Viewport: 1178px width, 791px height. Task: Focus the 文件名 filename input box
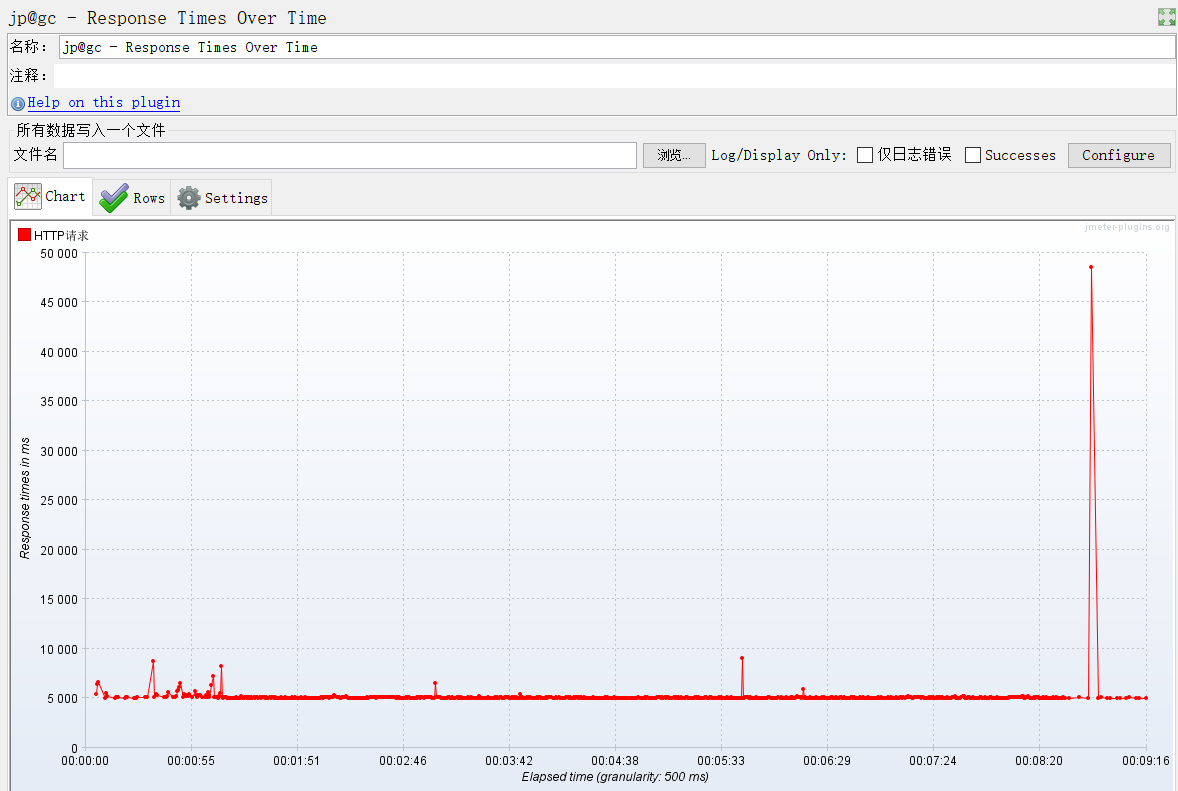pos(350,155)
